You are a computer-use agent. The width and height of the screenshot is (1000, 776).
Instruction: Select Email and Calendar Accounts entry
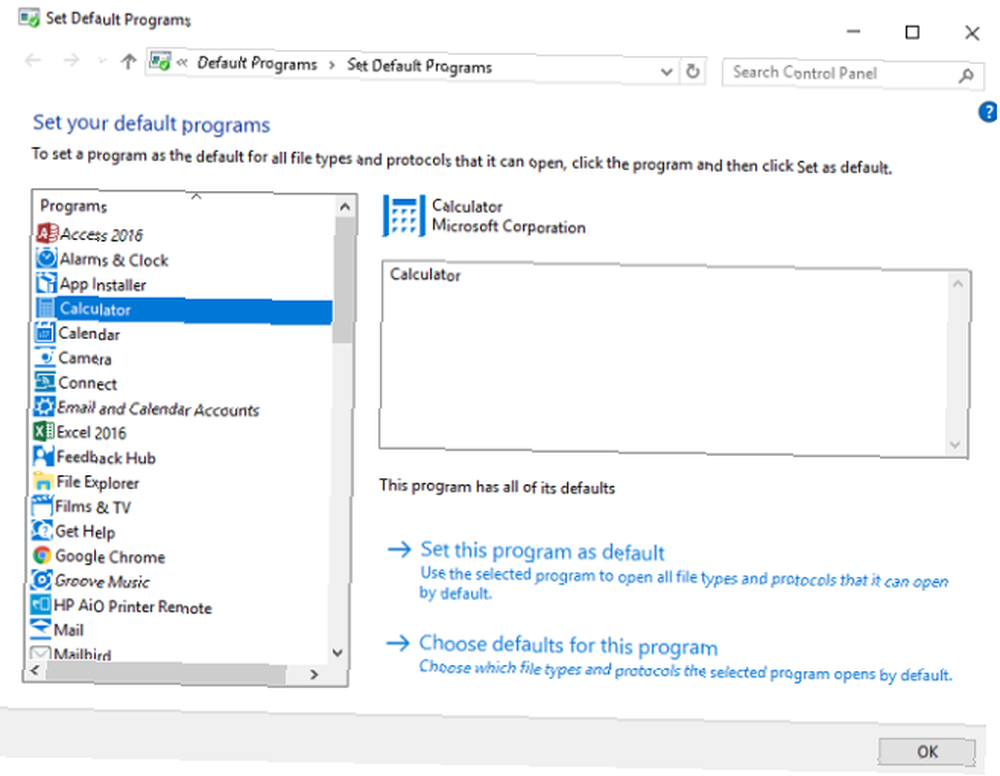pyautogui.click(x=158, y=409)
